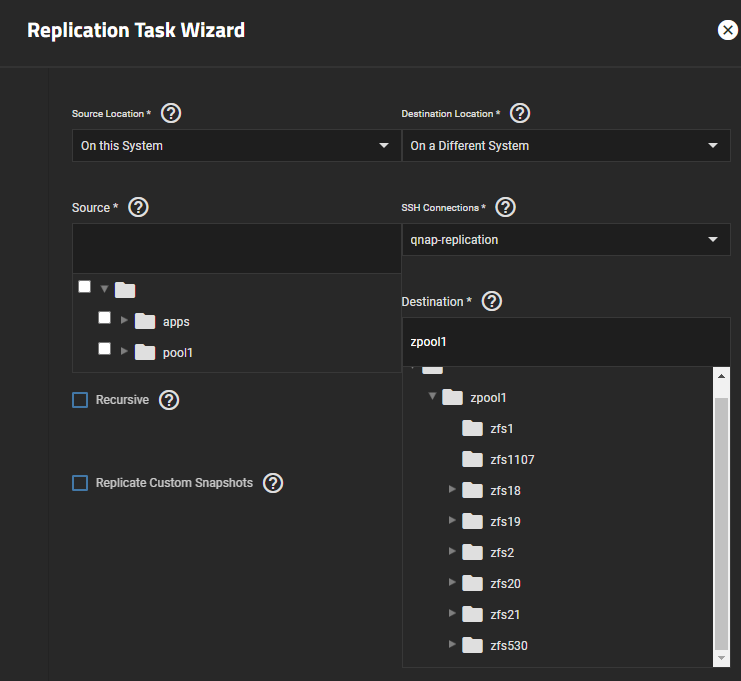Click the zfs1107 folder icon

point(472,459)
